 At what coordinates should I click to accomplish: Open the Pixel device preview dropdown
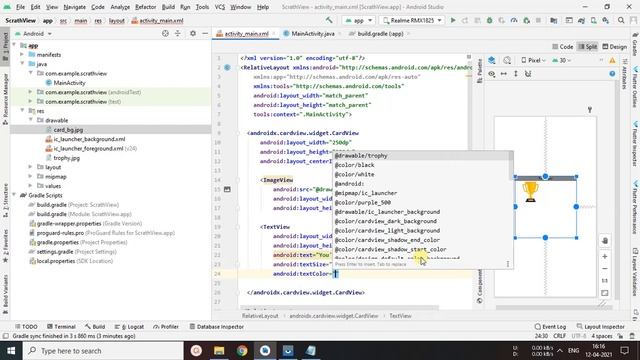(x=533, y=60)
